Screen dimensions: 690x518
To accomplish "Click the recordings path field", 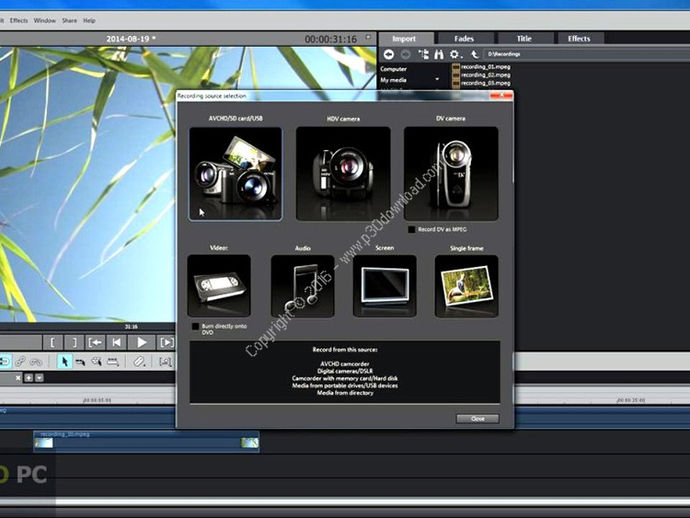I will coord(587,54).
